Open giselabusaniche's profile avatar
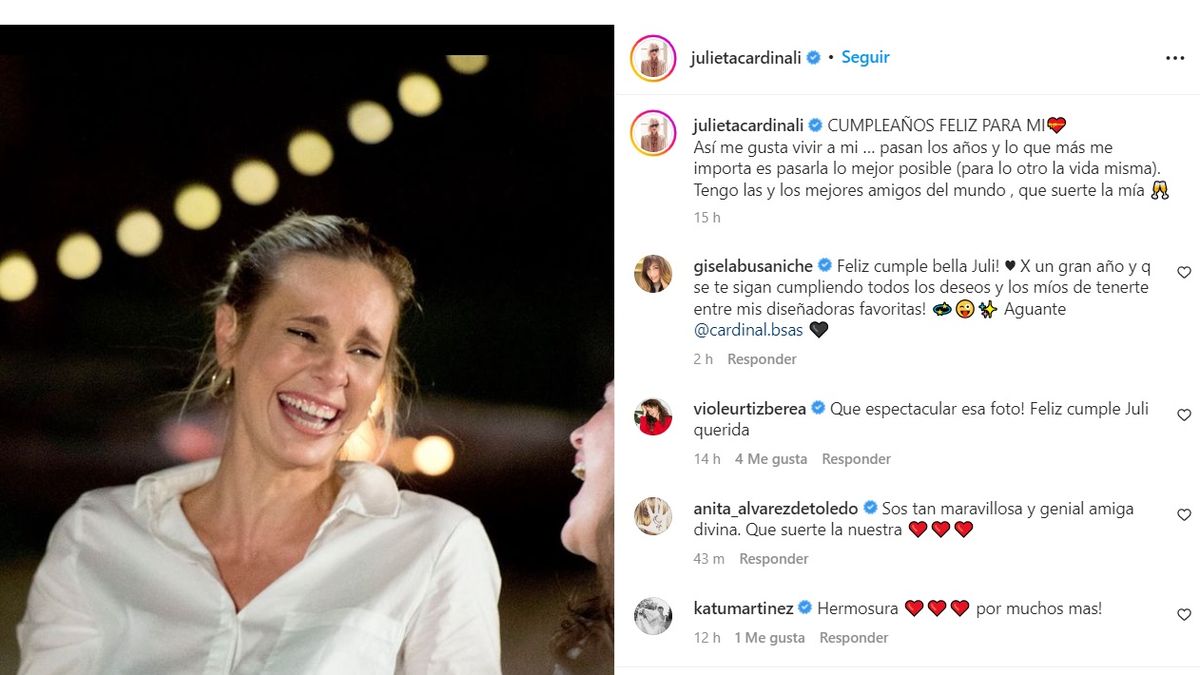Viewport: 1200px width, 675px height. 653,273
